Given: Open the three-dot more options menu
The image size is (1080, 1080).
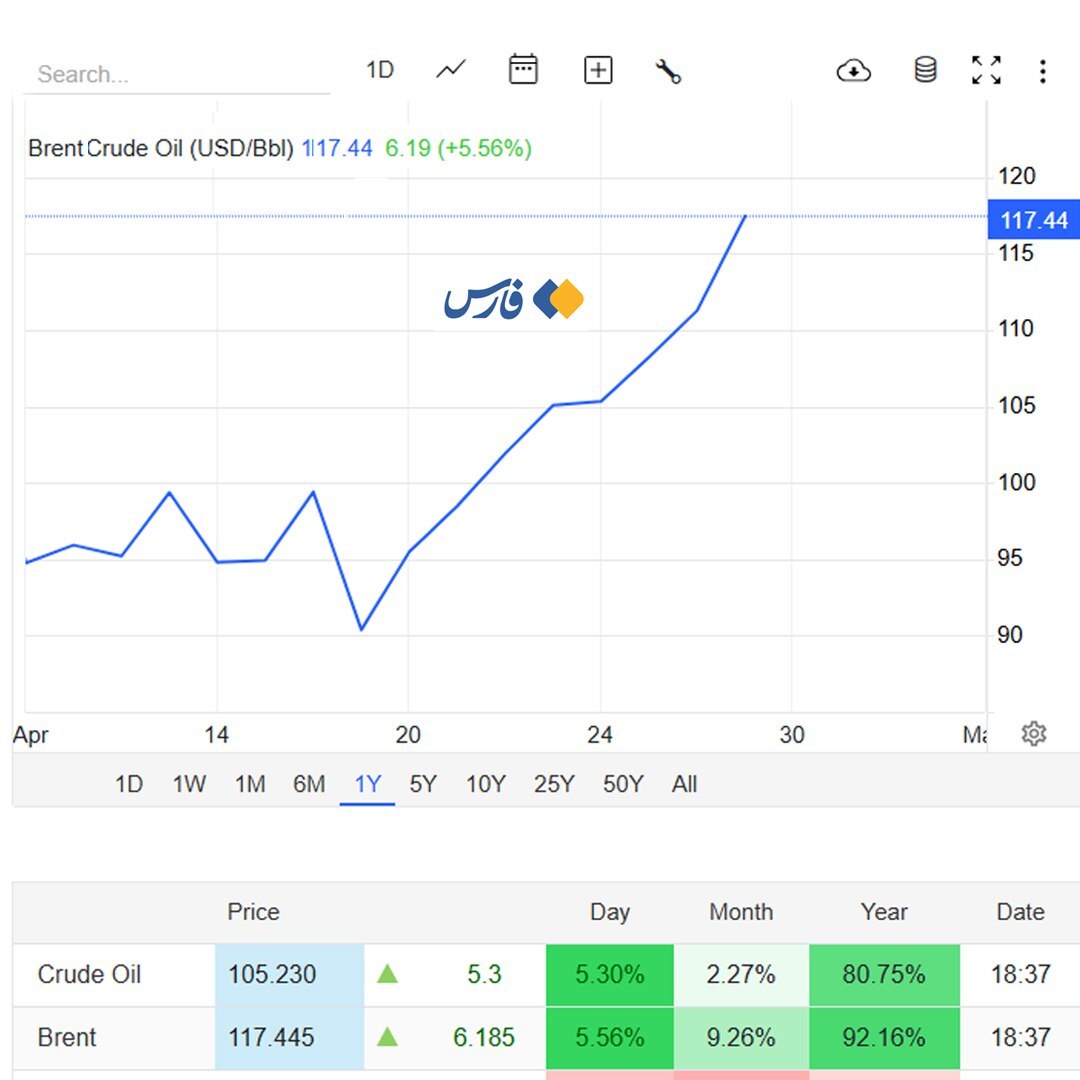Looking at the screenshot, I should pyautogui.click(x=1043, y=71).
